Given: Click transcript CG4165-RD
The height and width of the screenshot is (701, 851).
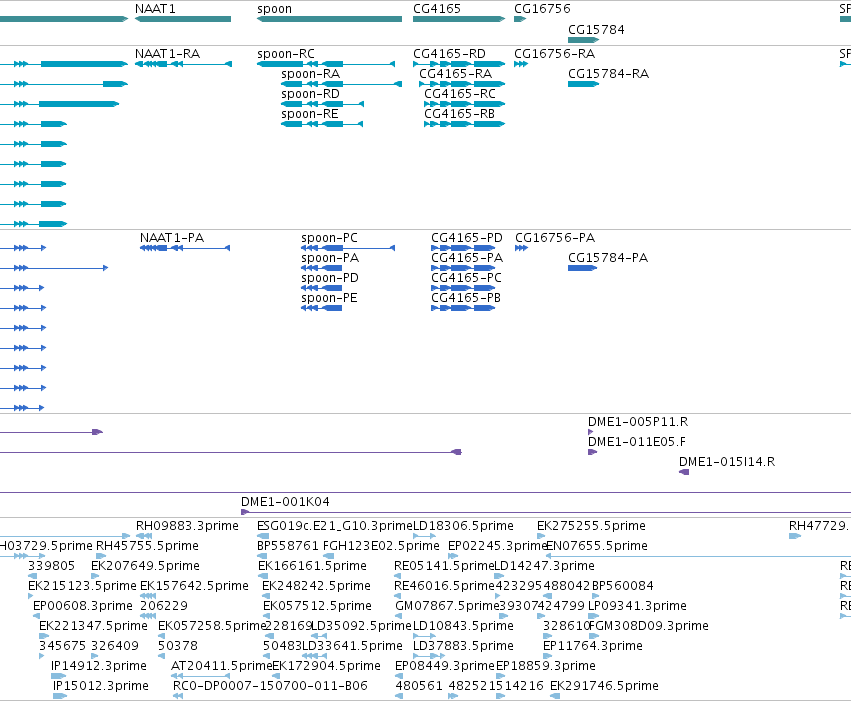Looking at the screenshot, I should [449, 54].
